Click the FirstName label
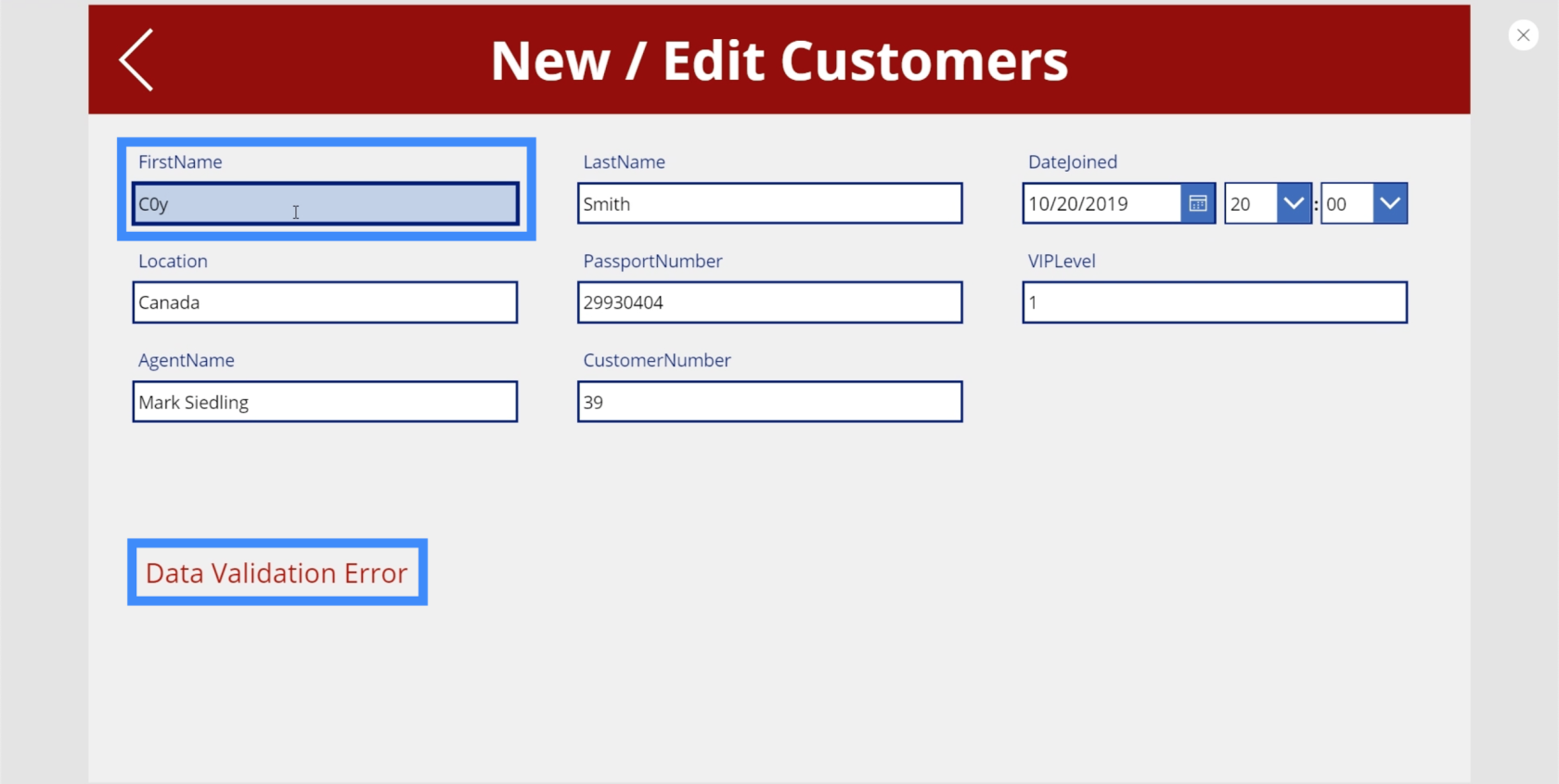Image resolution: width=1559 pixels, height=784 pixels. click(180, 162)
